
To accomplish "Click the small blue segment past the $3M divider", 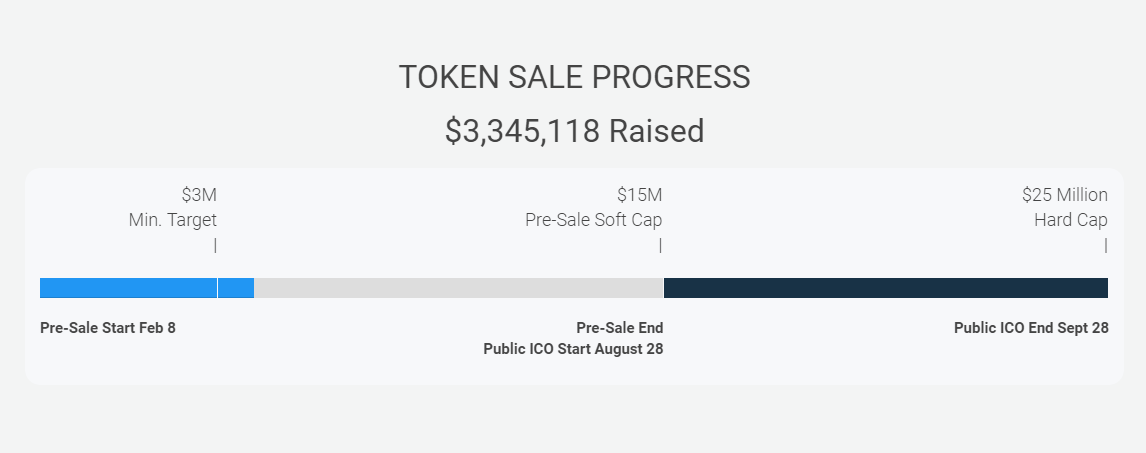I will point(236,288).
